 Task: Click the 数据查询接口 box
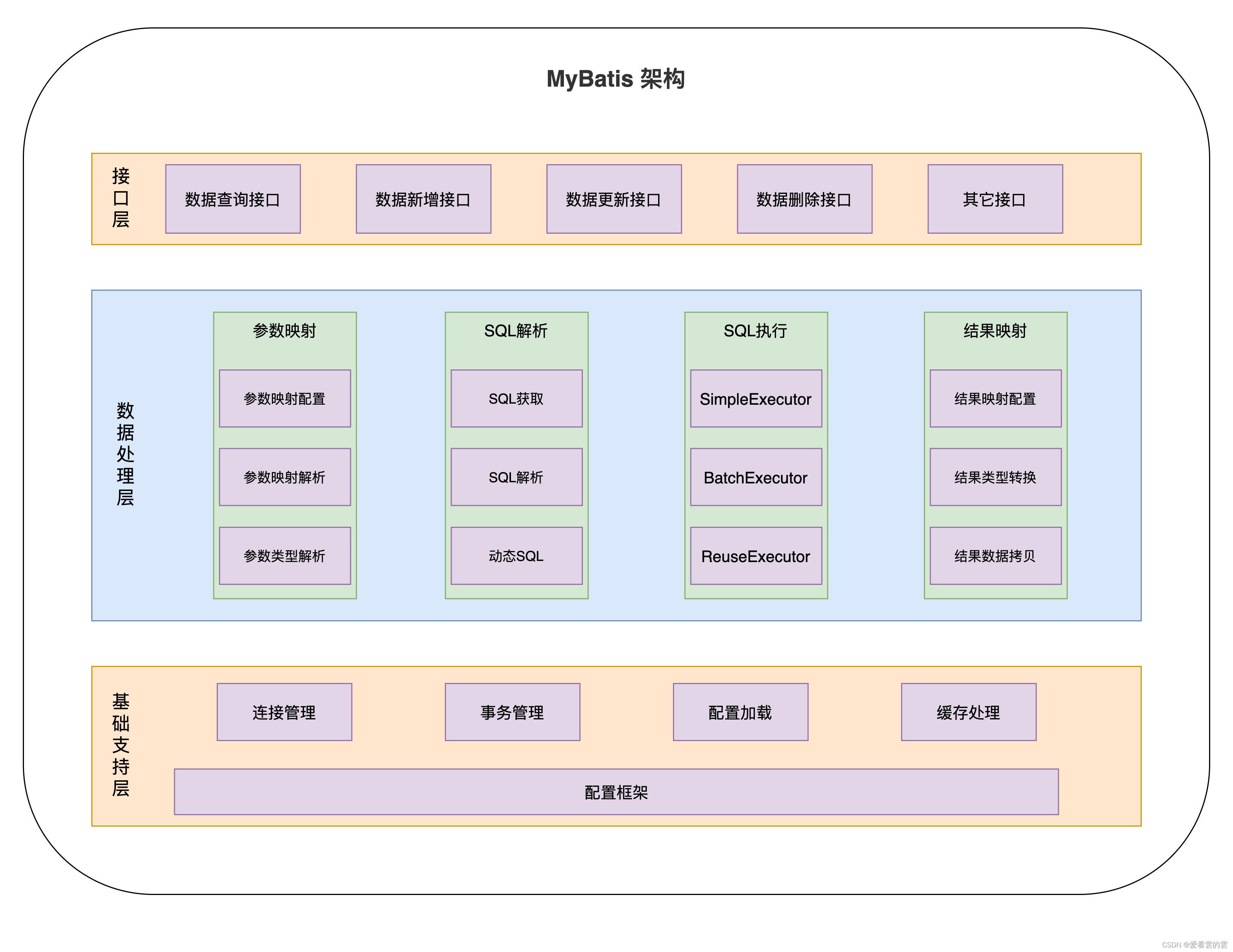[x=233, y=199]
